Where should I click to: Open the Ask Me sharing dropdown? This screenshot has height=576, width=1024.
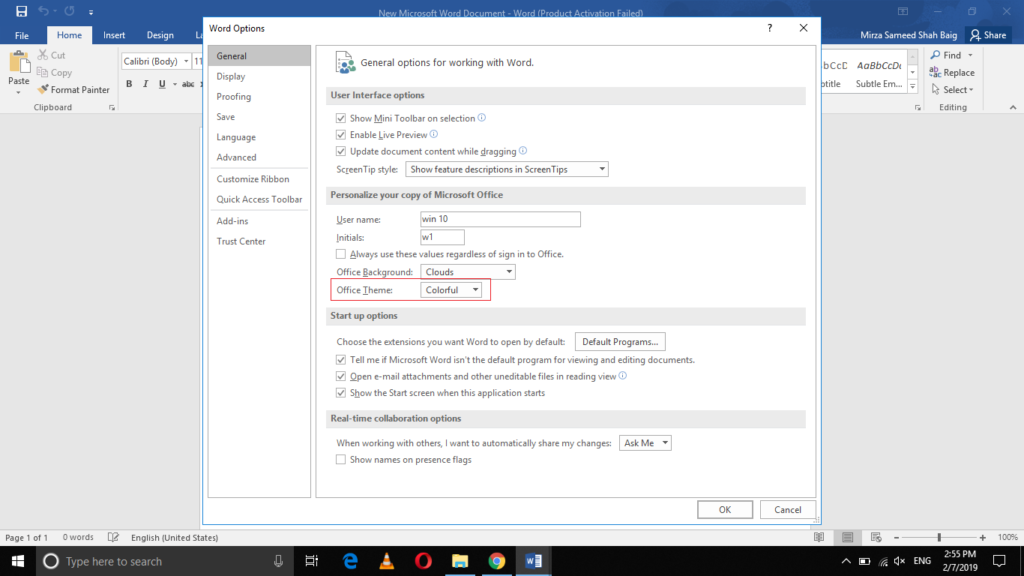click(x=645, y=443)
